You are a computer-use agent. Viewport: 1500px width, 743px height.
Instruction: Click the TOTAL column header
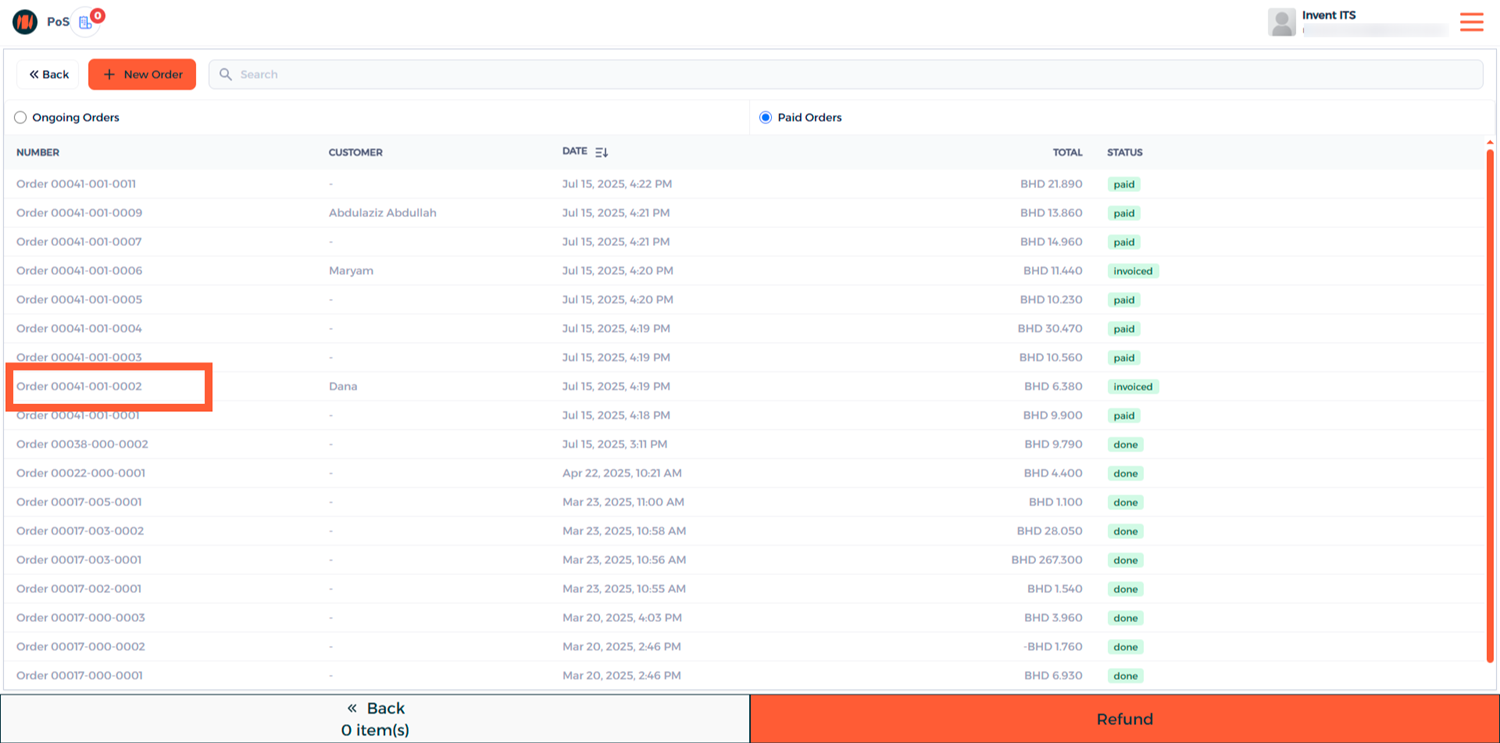(x=1067, y=153)
